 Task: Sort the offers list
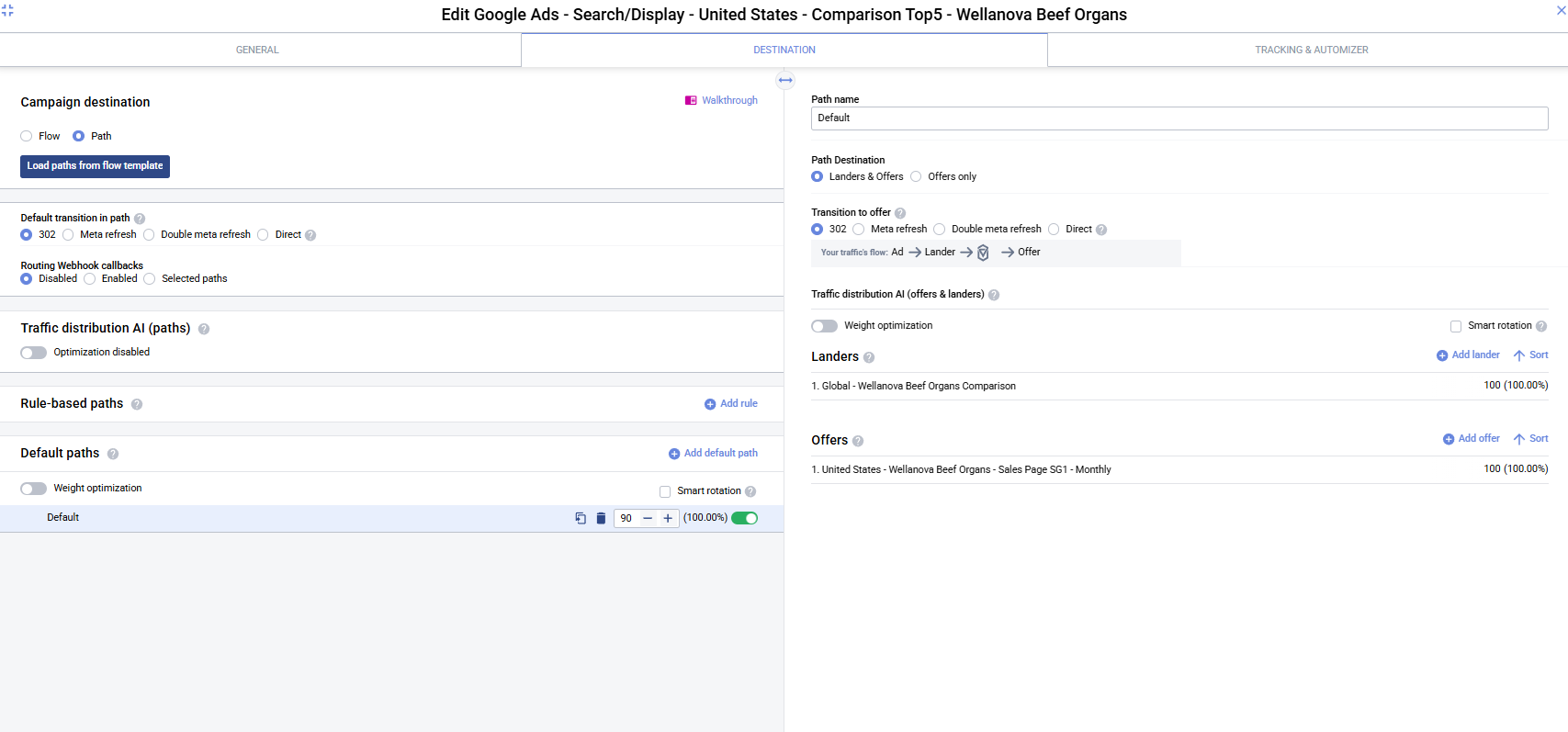pos(1530,439)
